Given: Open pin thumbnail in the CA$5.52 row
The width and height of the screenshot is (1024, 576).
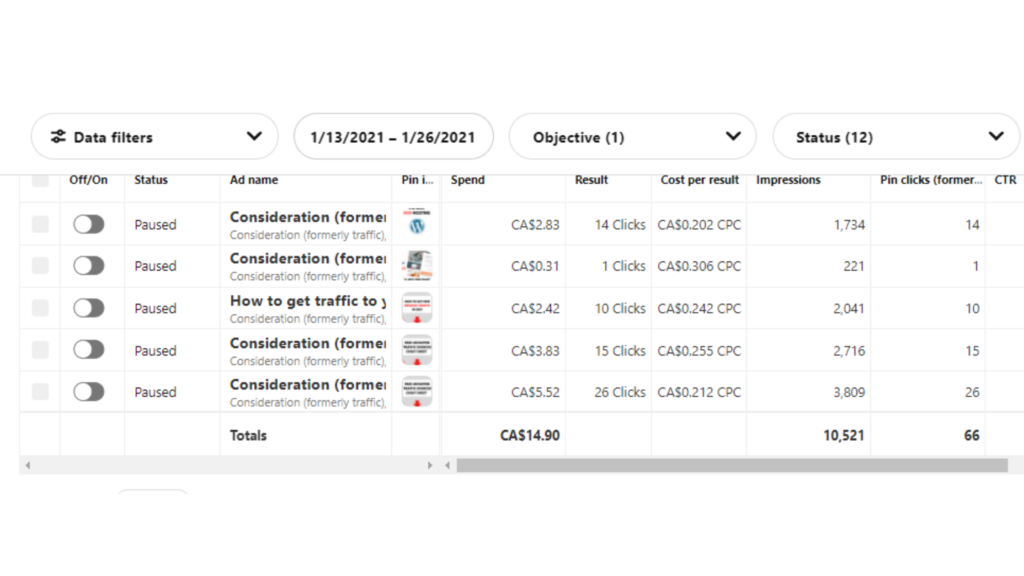Looking at the screenshot, I should tap(417, 392).
